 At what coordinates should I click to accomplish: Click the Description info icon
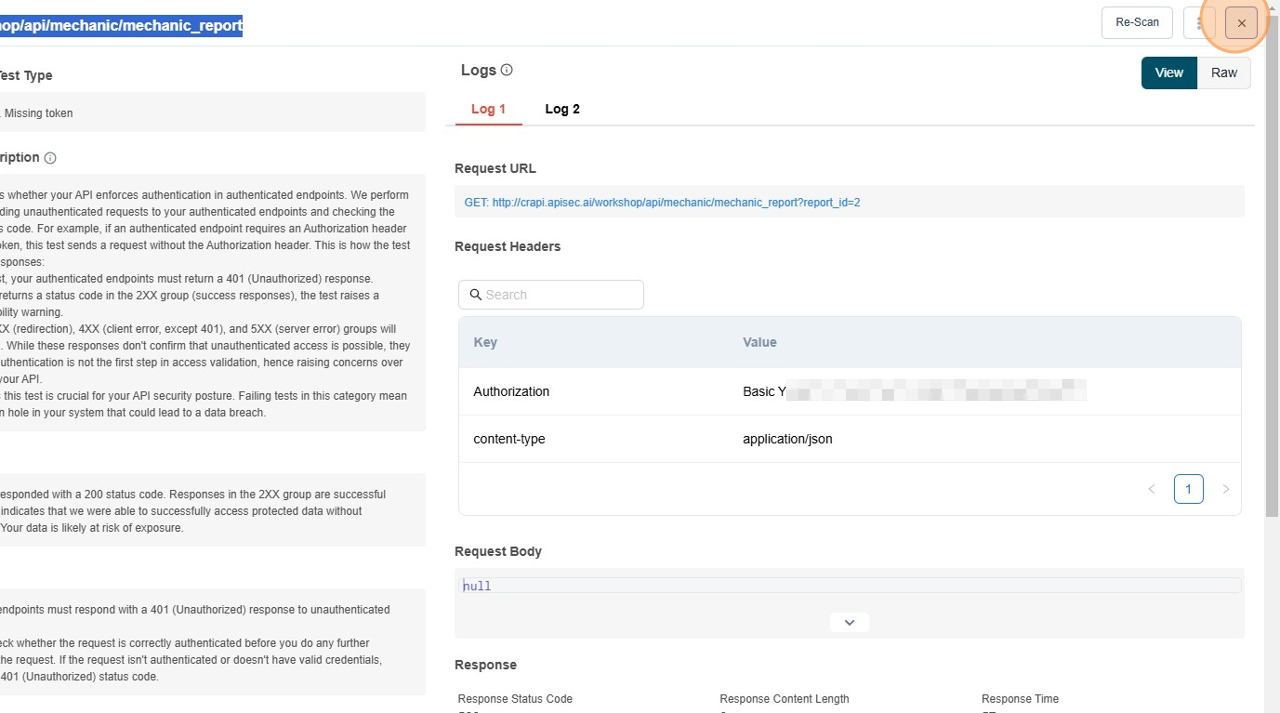(x=50, y=158)
